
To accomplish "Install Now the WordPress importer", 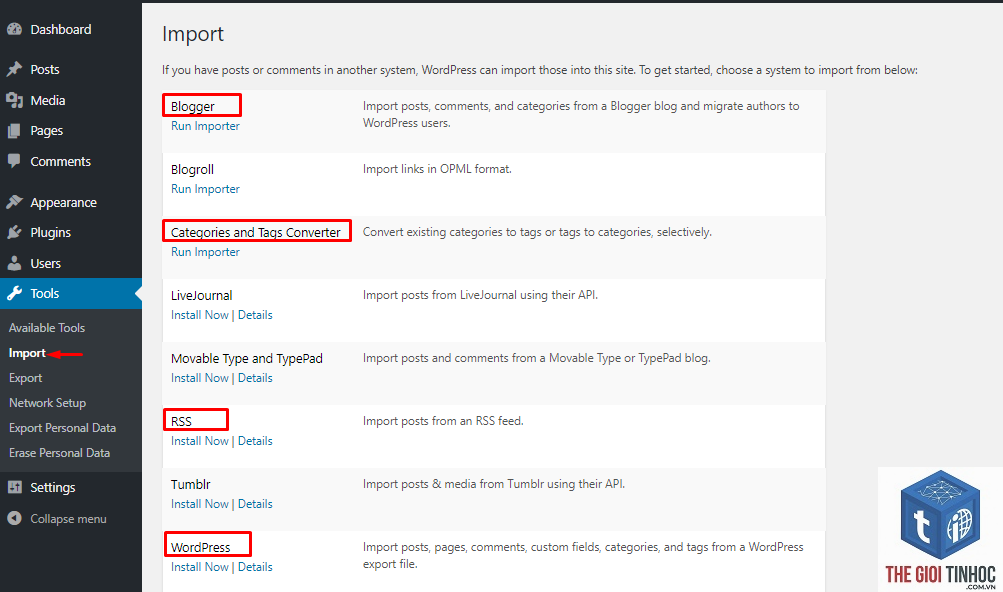I will pyautogui.click(x=200, y=567).
